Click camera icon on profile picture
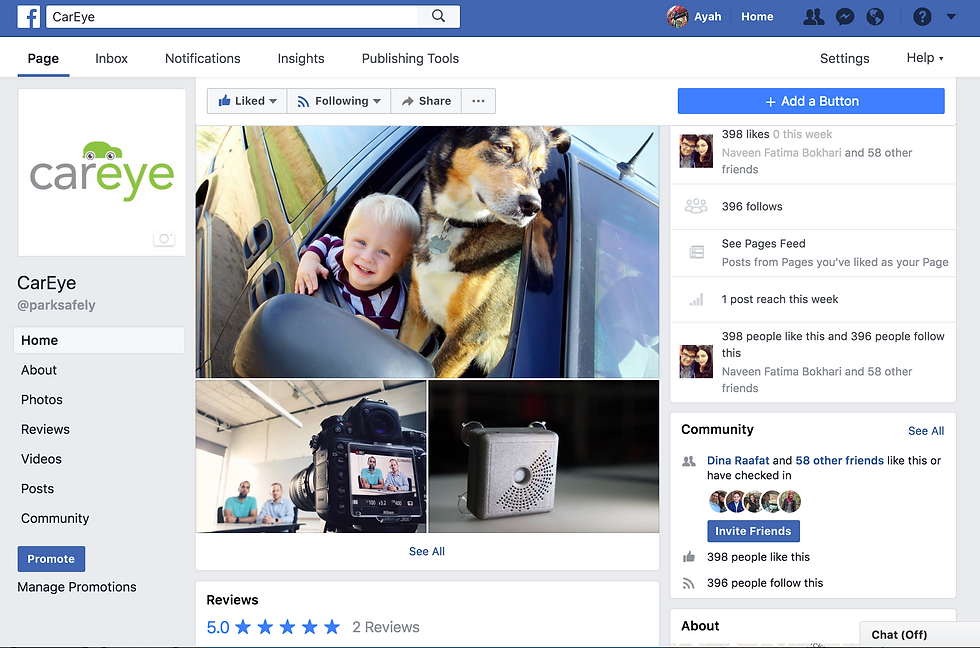 (x=164, y=239)
